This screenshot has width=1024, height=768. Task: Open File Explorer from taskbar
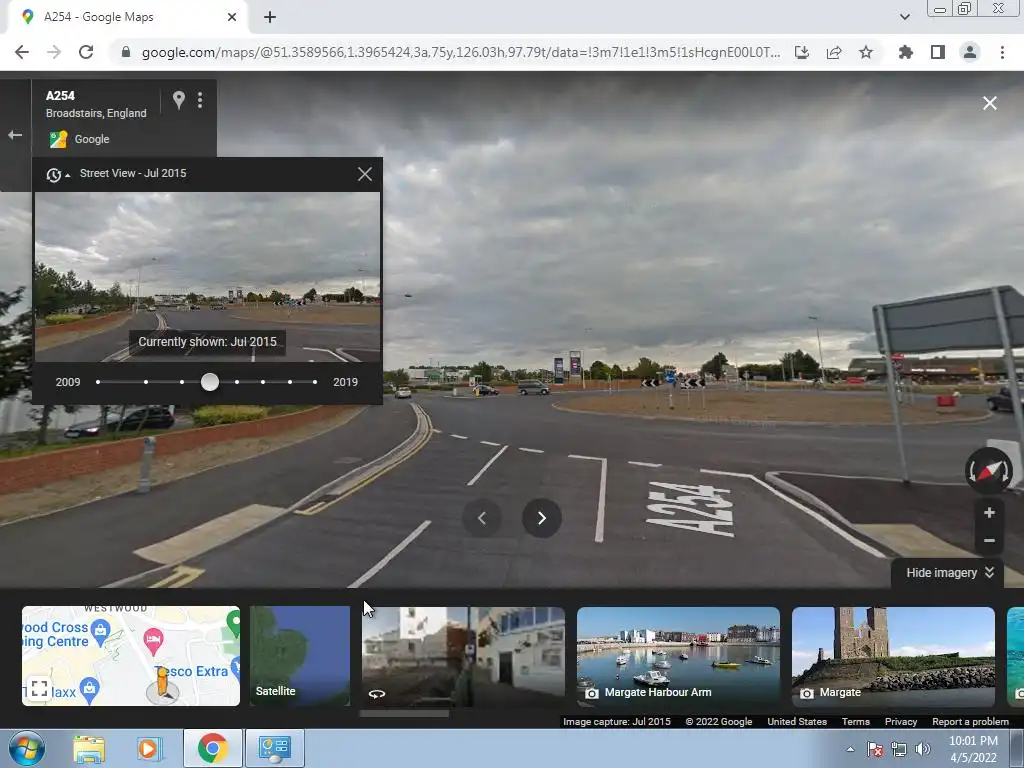(x=89, y=748)
